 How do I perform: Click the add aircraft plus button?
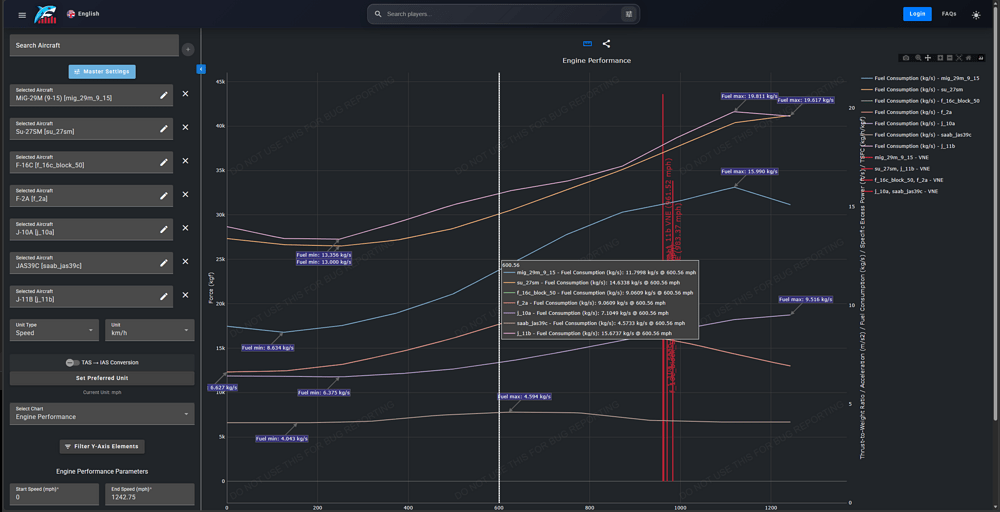187,48
